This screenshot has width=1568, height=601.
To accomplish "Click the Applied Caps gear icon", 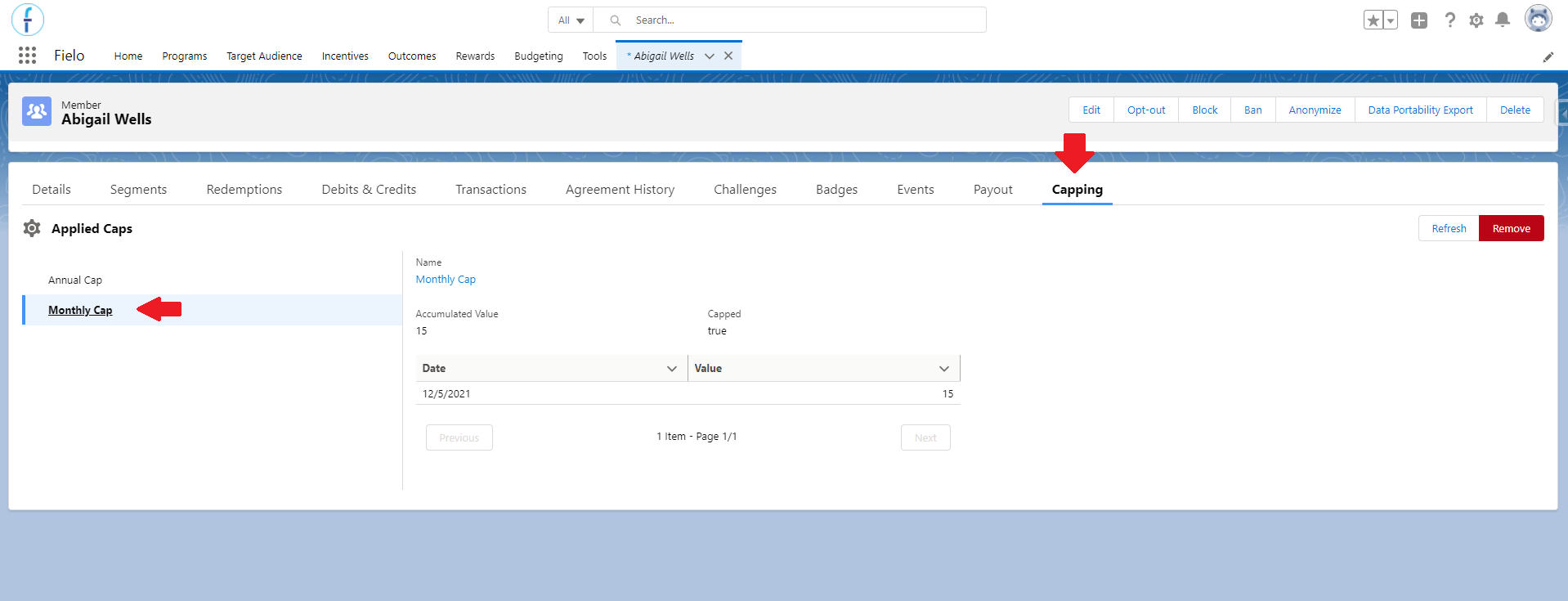I will click(x=32, y=228).
